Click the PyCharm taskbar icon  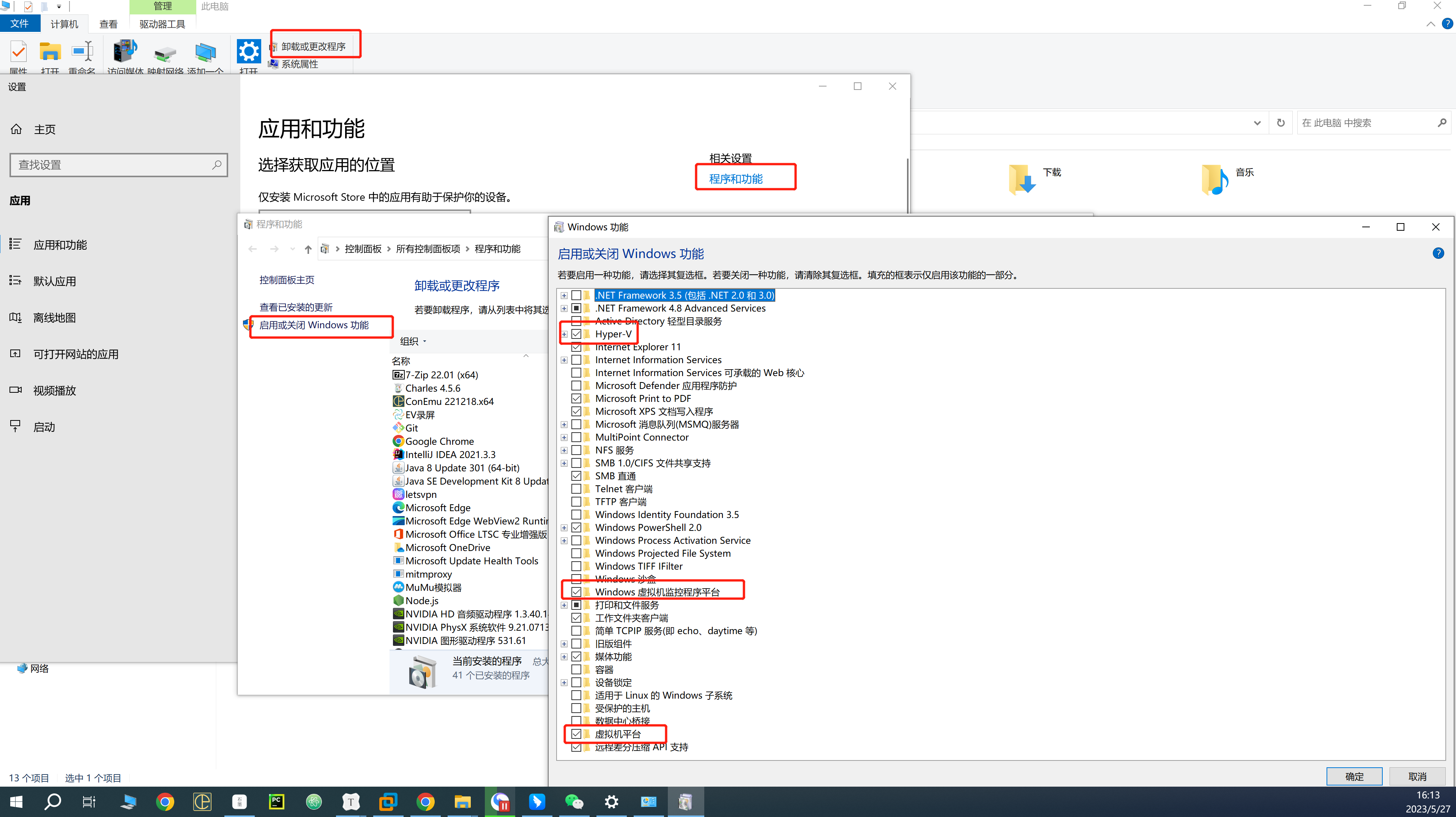(276, 801)
